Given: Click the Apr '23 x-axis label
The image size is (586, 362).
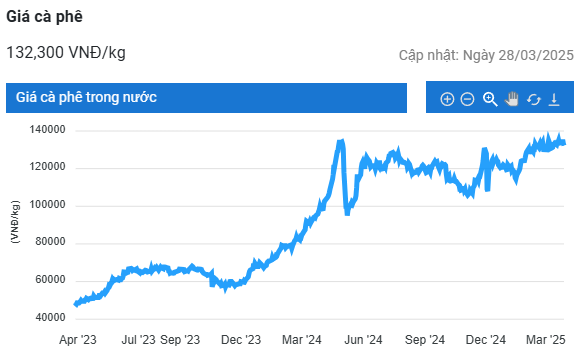Looking at the screenshot, I should point(78,340).
